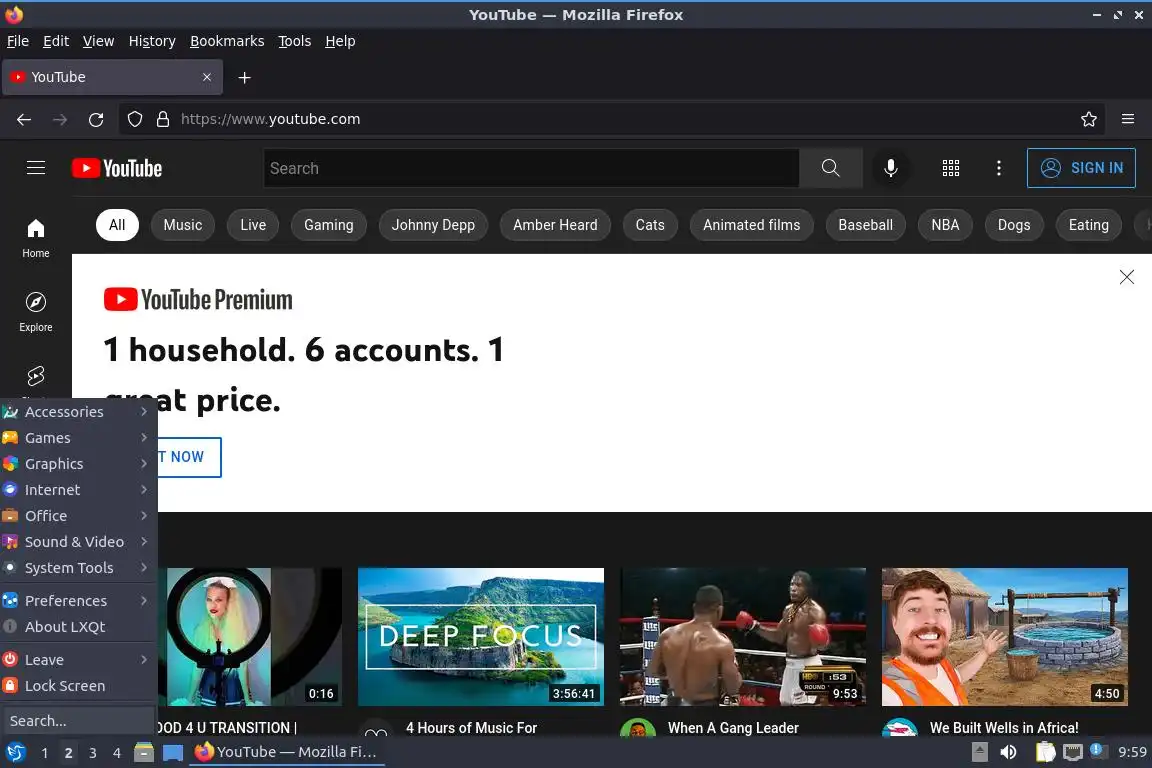Bookmark this page with star icon
This screenshot has width=1152, height=768.
click(x=1089, y=119)
